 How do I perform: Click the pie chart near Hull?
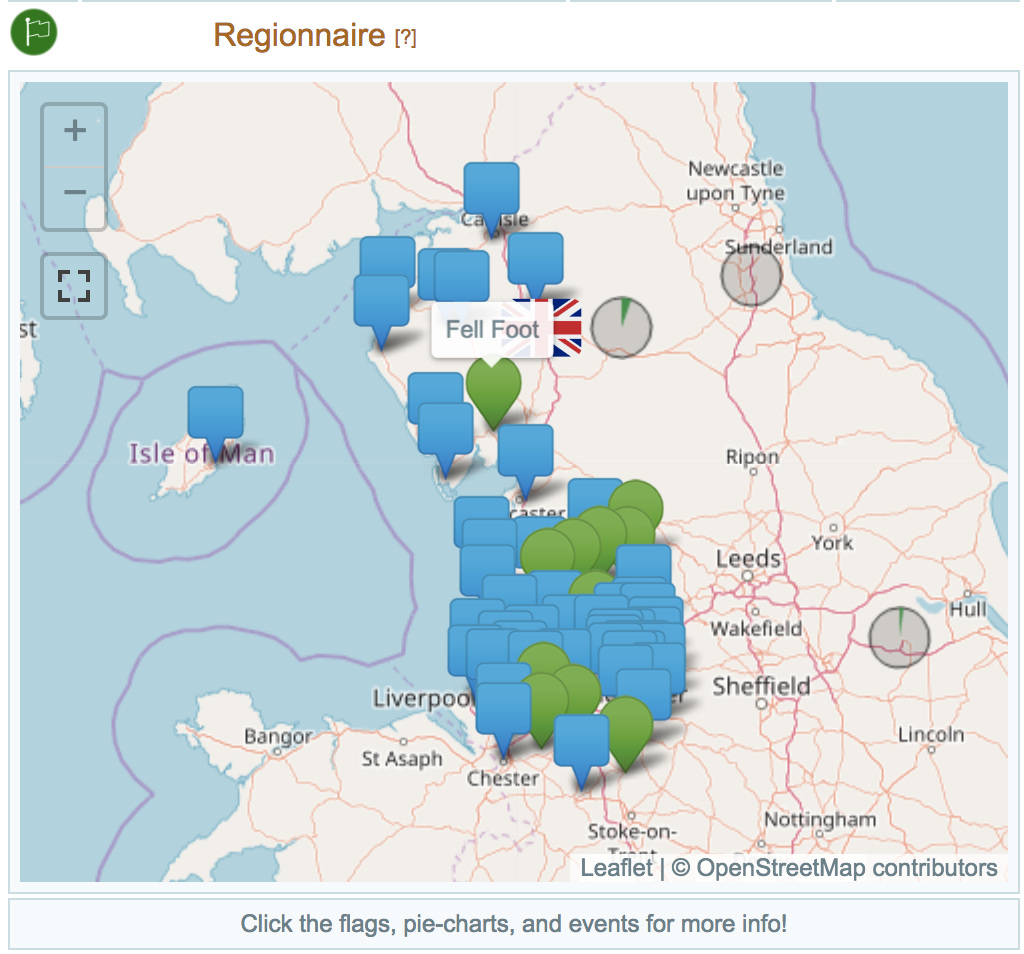click(x=899, y=637)
